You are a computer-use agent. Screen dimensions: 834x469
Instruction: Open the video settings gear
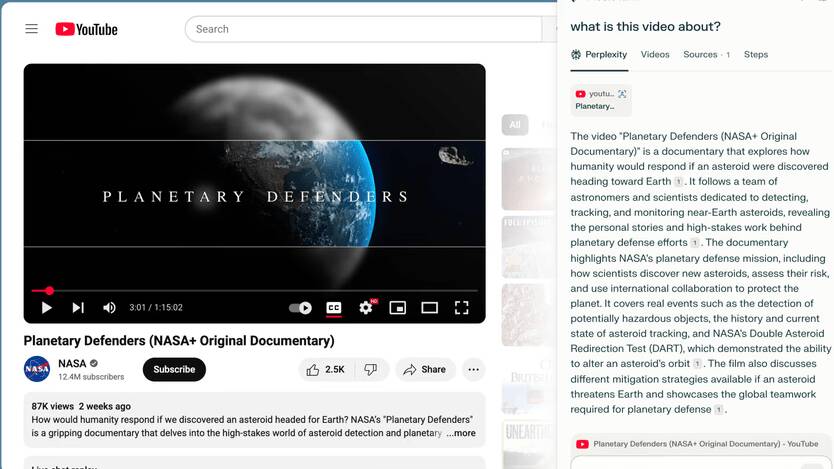point(366,307)
